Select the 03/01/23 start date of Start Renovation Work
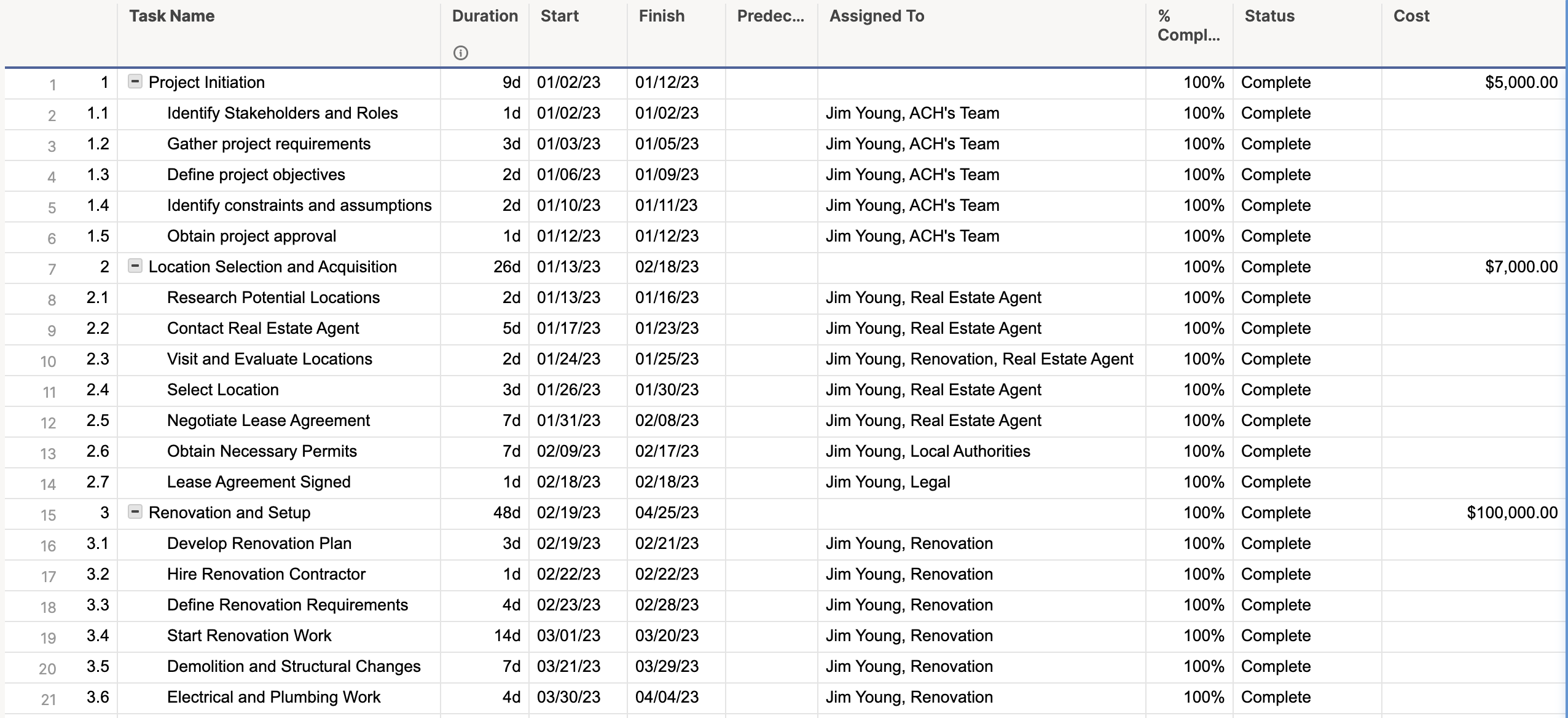1568x718 pixels. [568, 636]
